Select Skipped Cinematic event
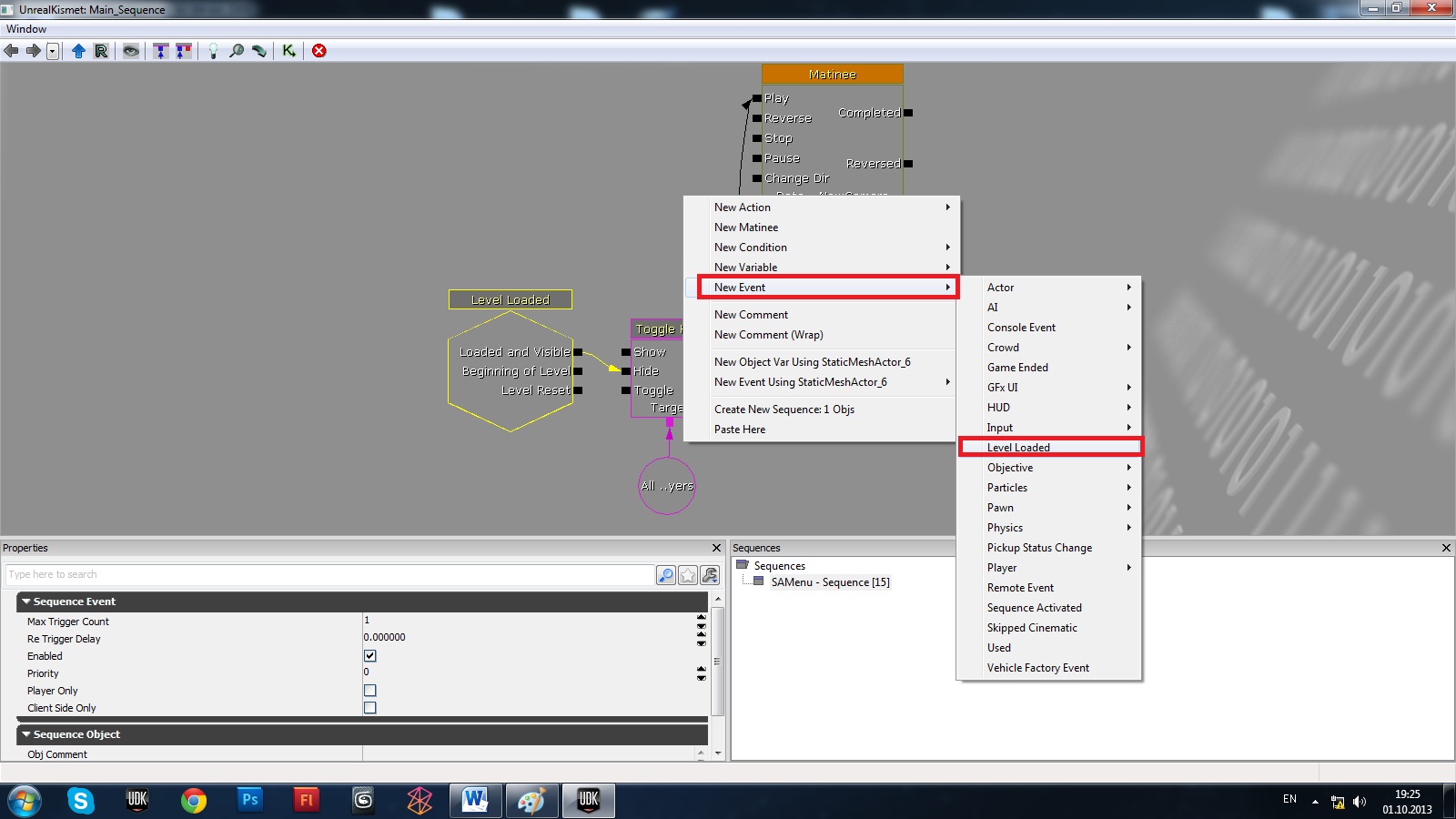The image size is (1456, 819). (1049, 628)
